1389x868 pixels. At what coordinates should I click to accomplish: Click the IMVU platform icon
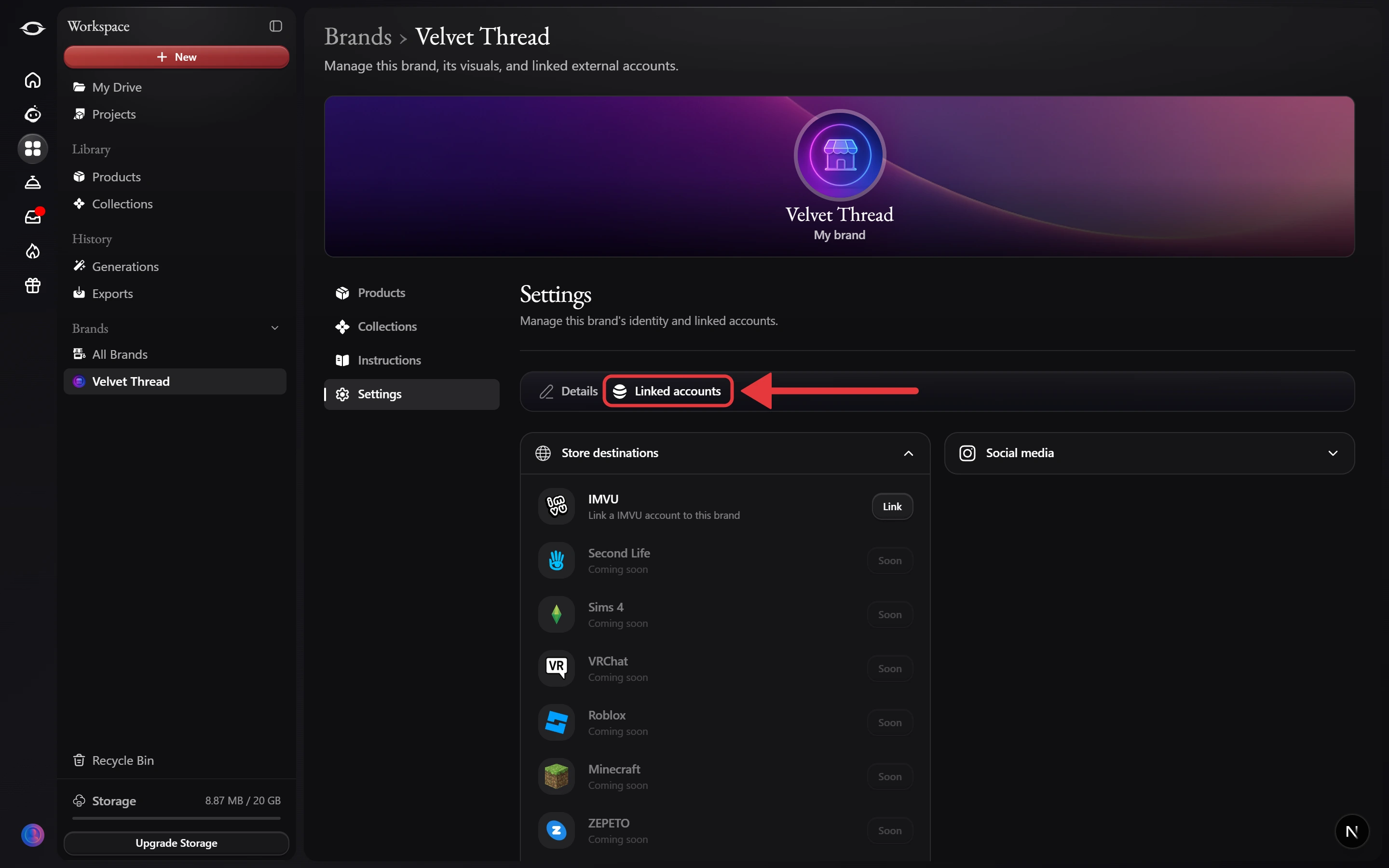[556, 506]
